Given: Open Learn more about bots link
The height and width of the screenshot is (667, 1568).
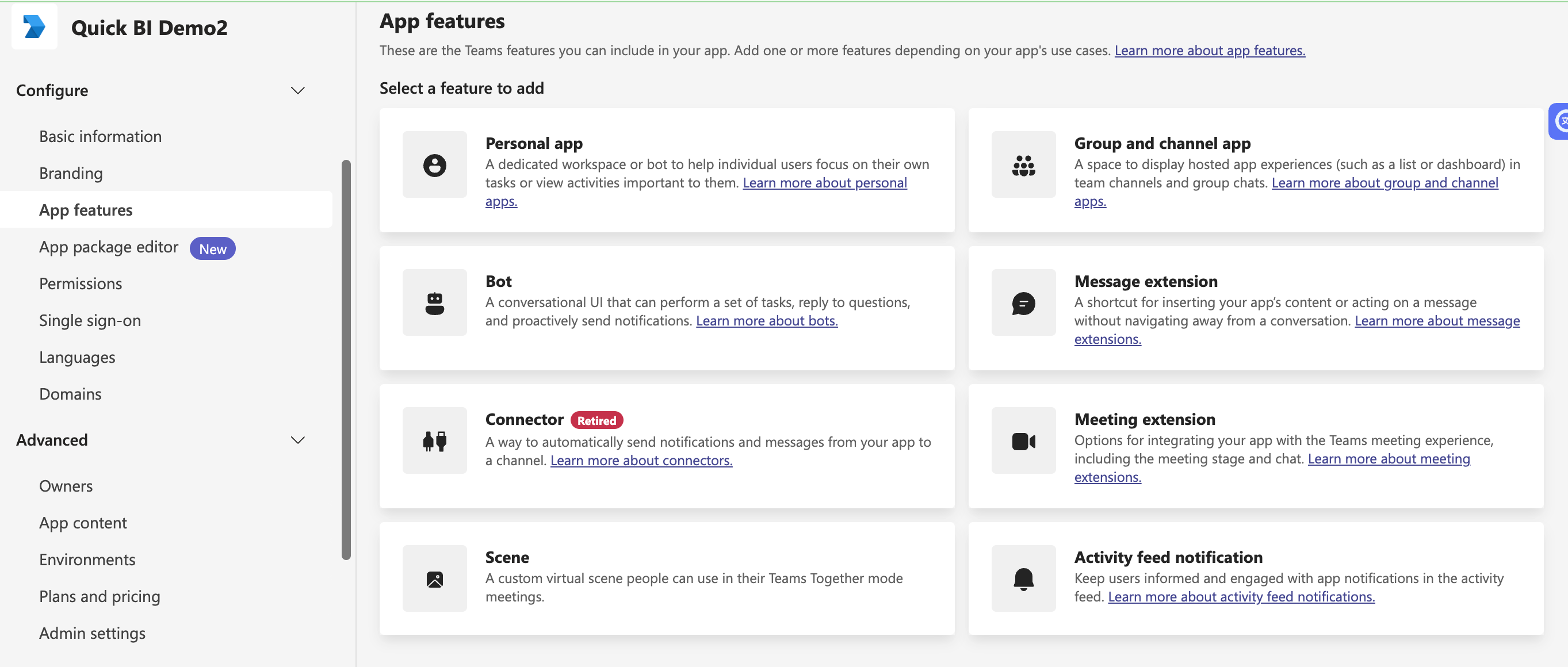Looking at the screenshot, I should pyautogui.click(x=766, y=321).
